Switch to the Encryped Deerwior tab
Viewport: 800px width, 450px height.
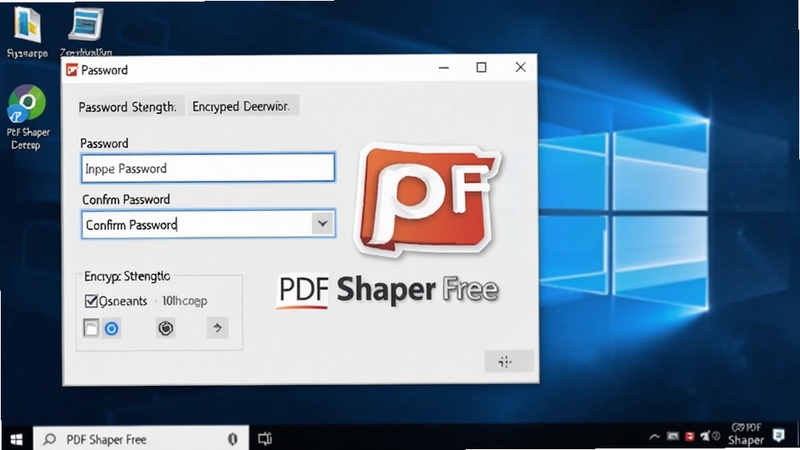pyautogui.click(x=241, y=106)
